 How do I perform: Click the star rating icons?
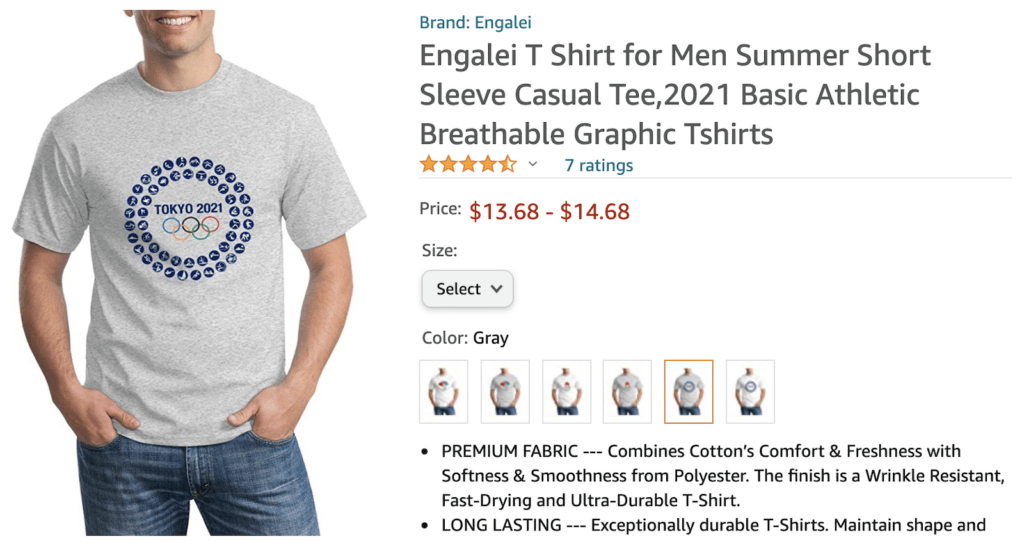point(468,165)
